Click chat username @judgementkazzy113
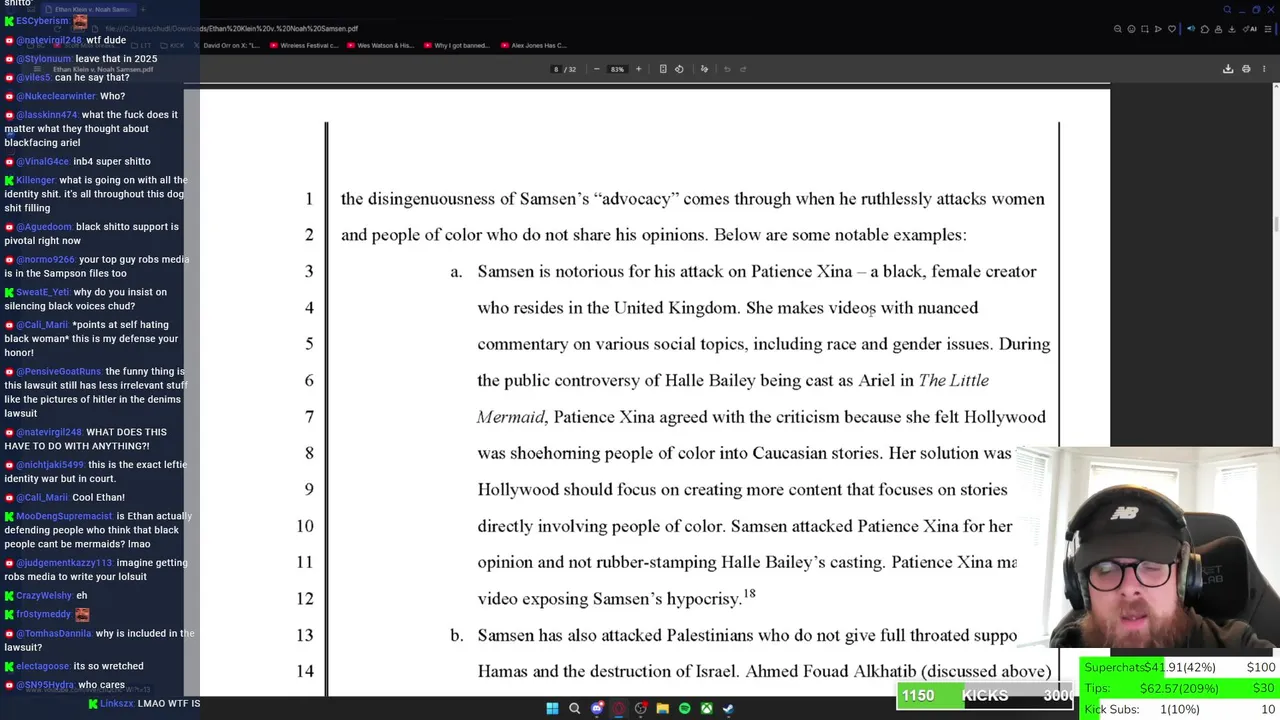 coord(65,563)
